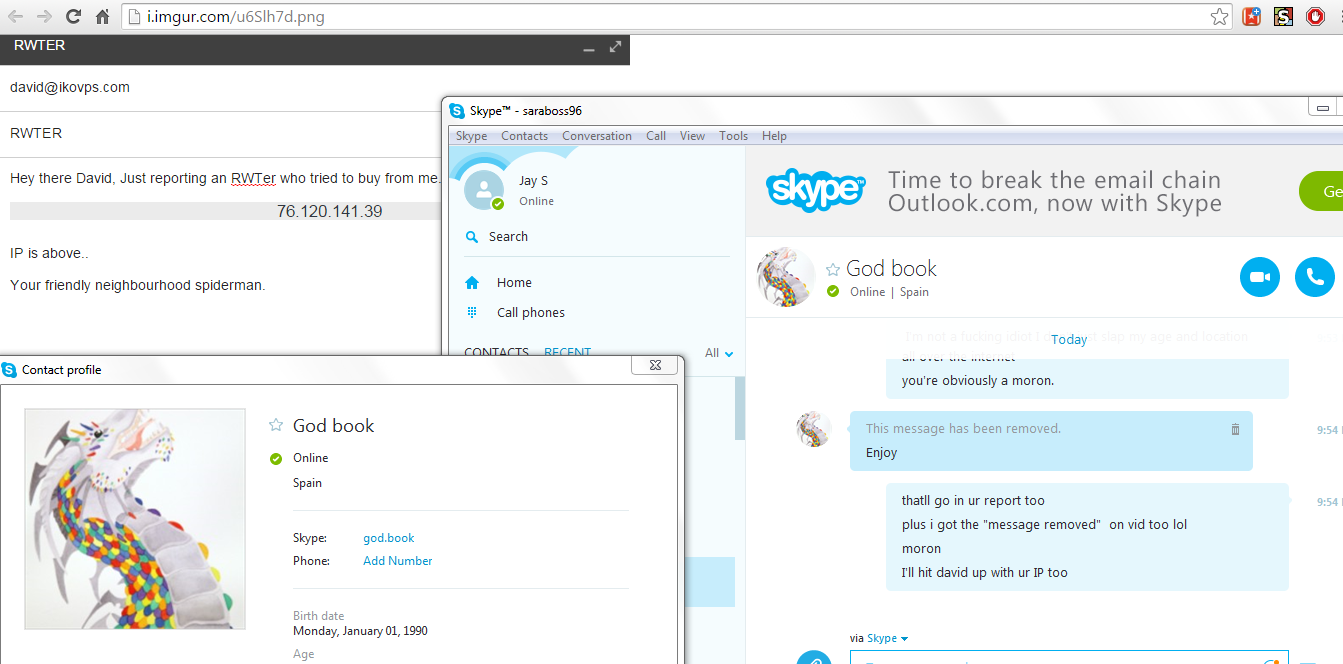Toggle favorite star in Contact profile
1343x664 pixels.
(x=276, y=425)
